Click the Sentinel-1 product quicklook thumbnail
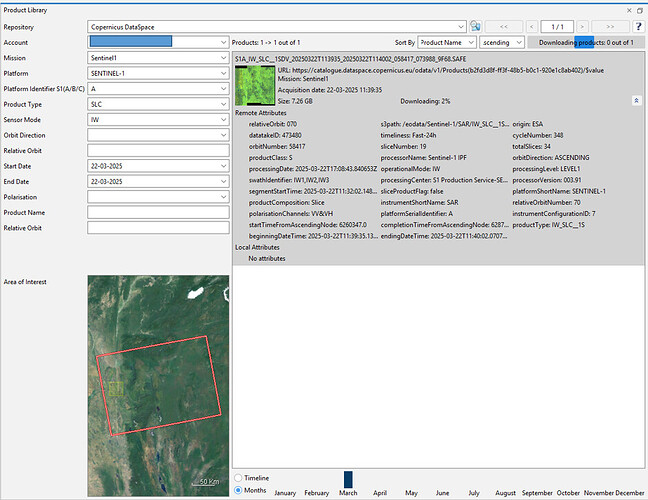 pyautogui.click(x=253, y=86)
